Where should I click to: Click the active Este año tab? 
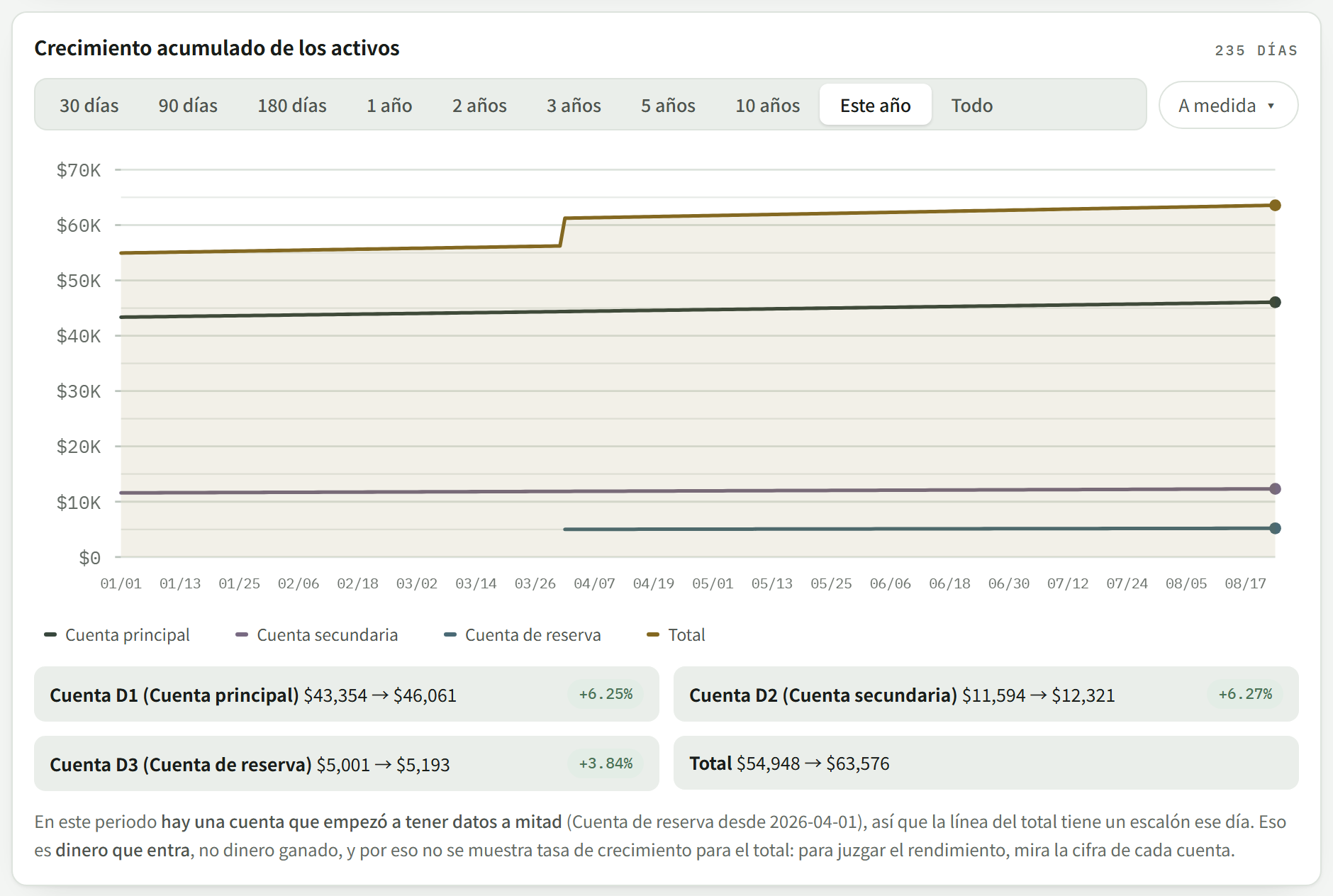click(876, 105)
